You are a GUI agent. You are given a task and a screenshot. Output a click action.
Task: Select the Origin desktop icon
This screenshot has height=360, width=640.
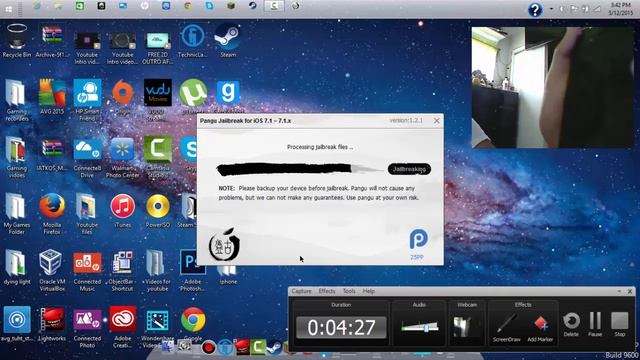click(122, 97)
